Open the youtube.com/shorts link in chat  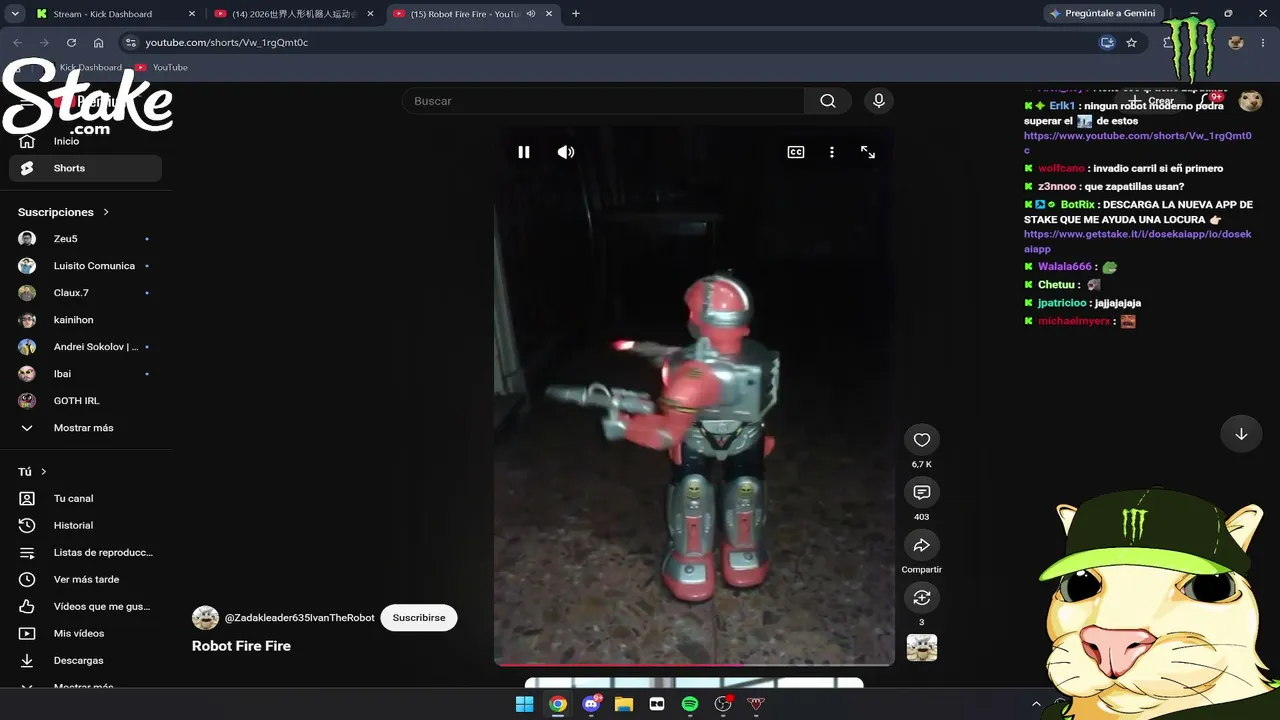tap(1138, 142)
